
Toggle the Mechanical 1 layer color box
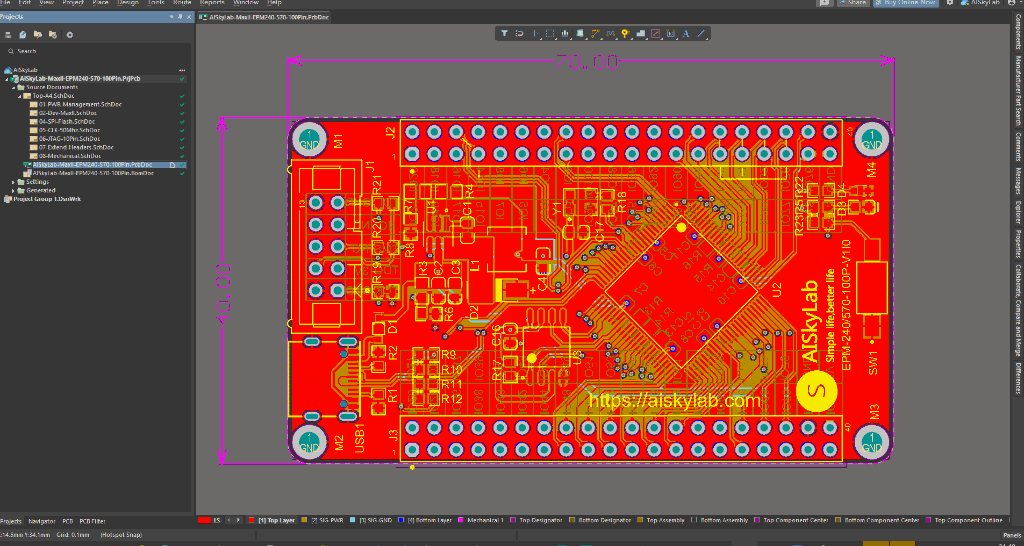tap(460, 521)
